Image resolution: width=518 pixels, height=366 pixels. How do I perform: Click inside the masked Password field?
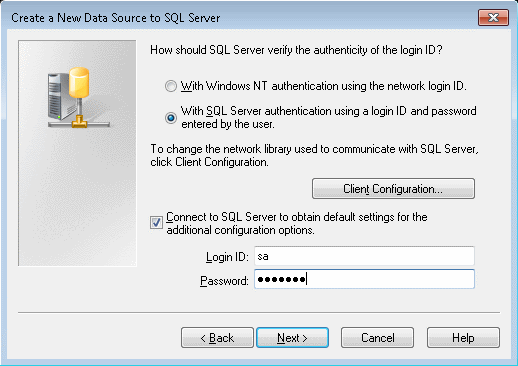[364, 279]
